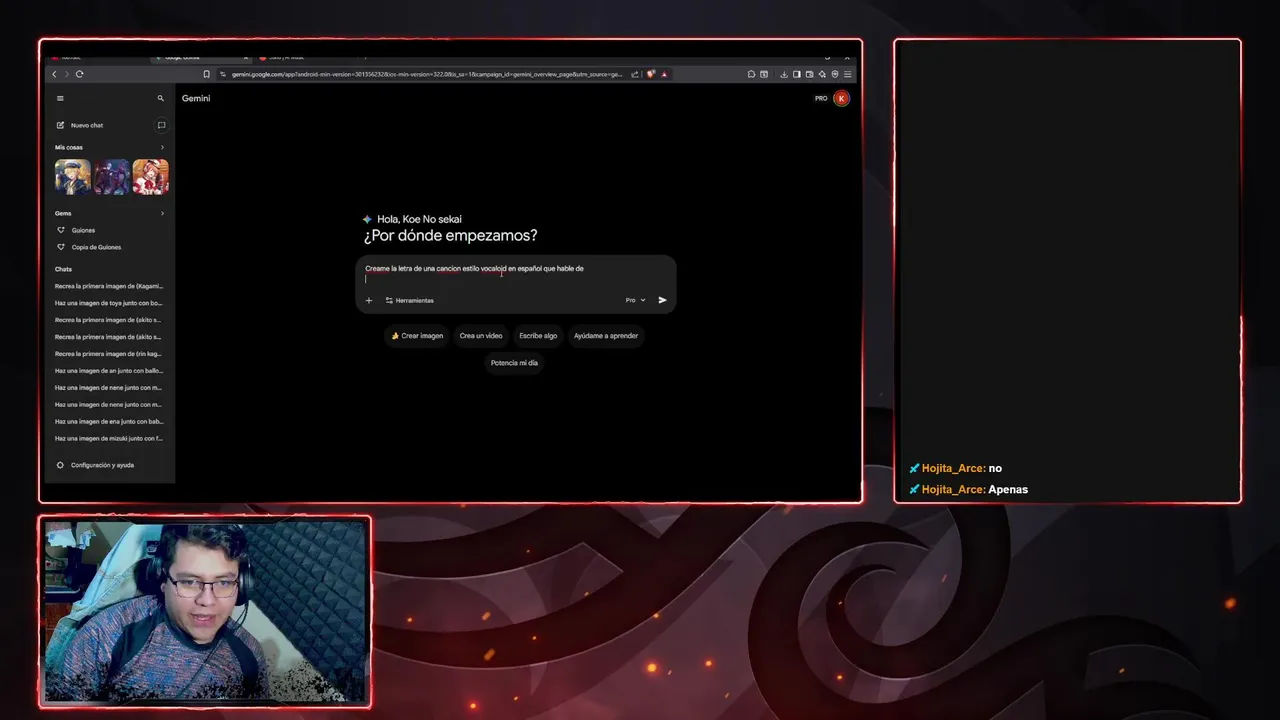Click the Escribe algo suggestion chip

pyautogui.click(x=538, y=336)
